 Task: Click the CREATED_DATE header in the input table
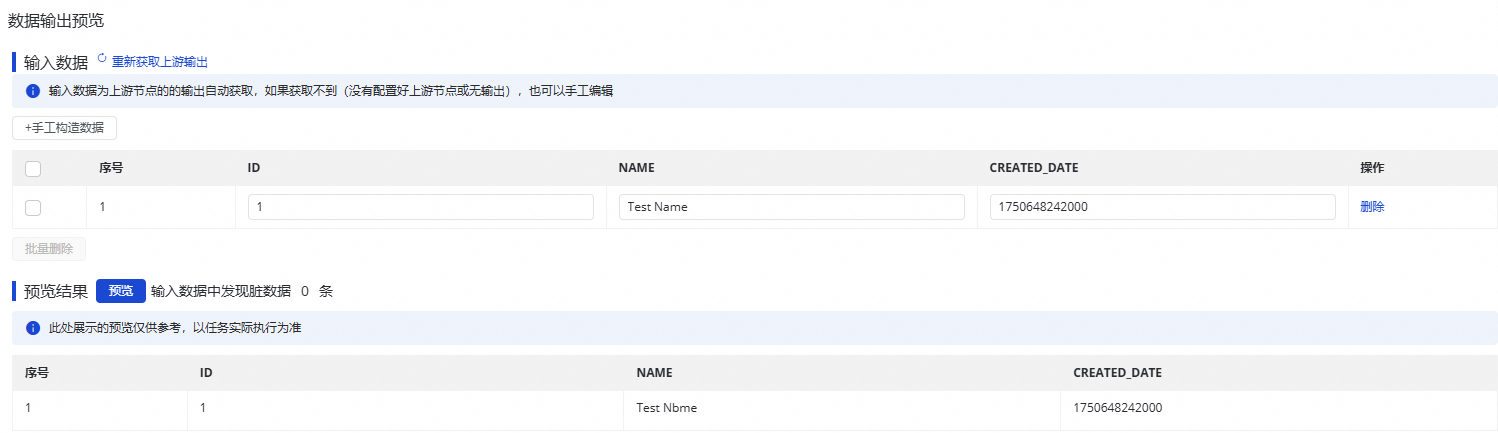tap(1034, 168)
